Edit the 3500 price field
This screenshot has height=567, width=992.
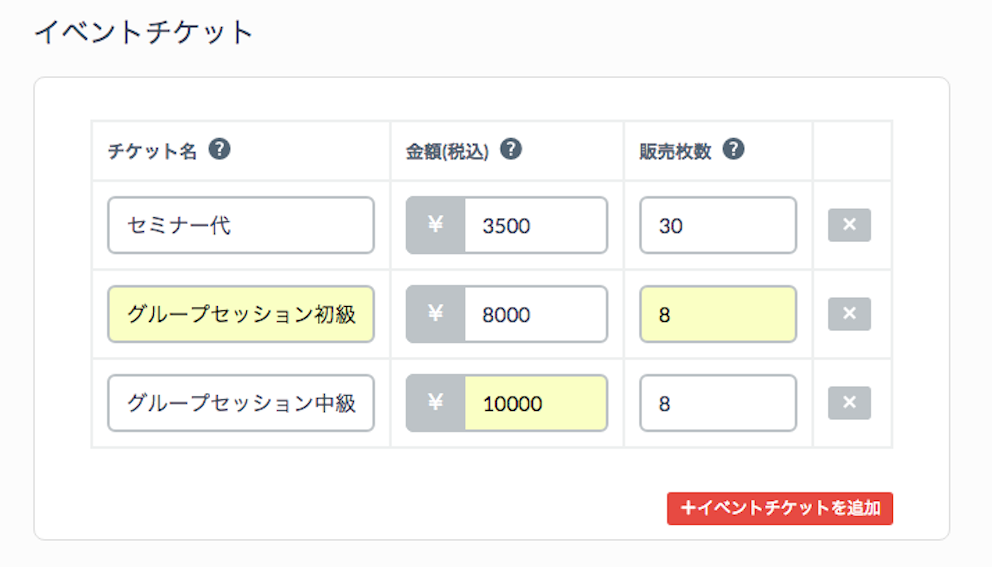coord(536,225)
